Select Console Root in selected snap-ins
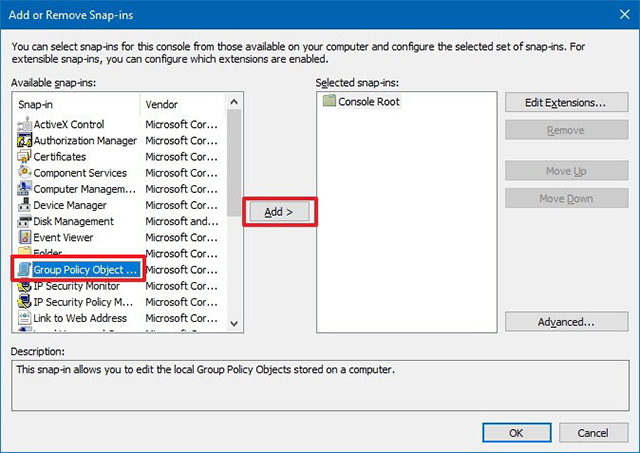This screenshot has height=453, width=640. coord(369,101)
